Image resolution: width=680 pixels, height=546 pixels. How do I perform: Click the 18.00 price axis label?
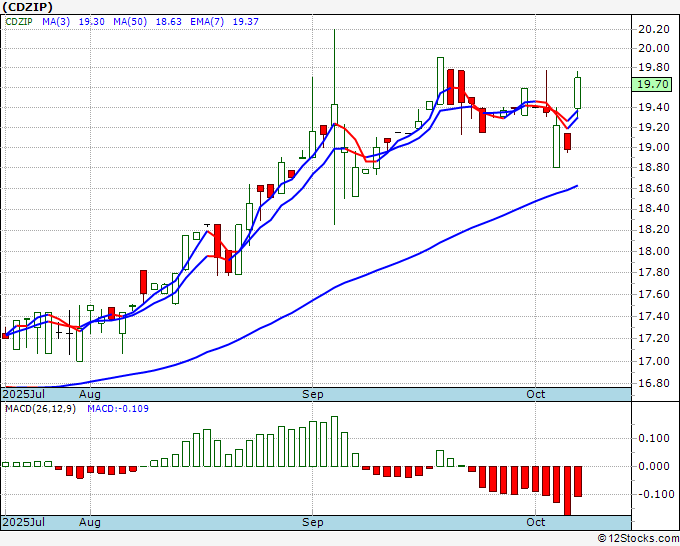(654, 251)
